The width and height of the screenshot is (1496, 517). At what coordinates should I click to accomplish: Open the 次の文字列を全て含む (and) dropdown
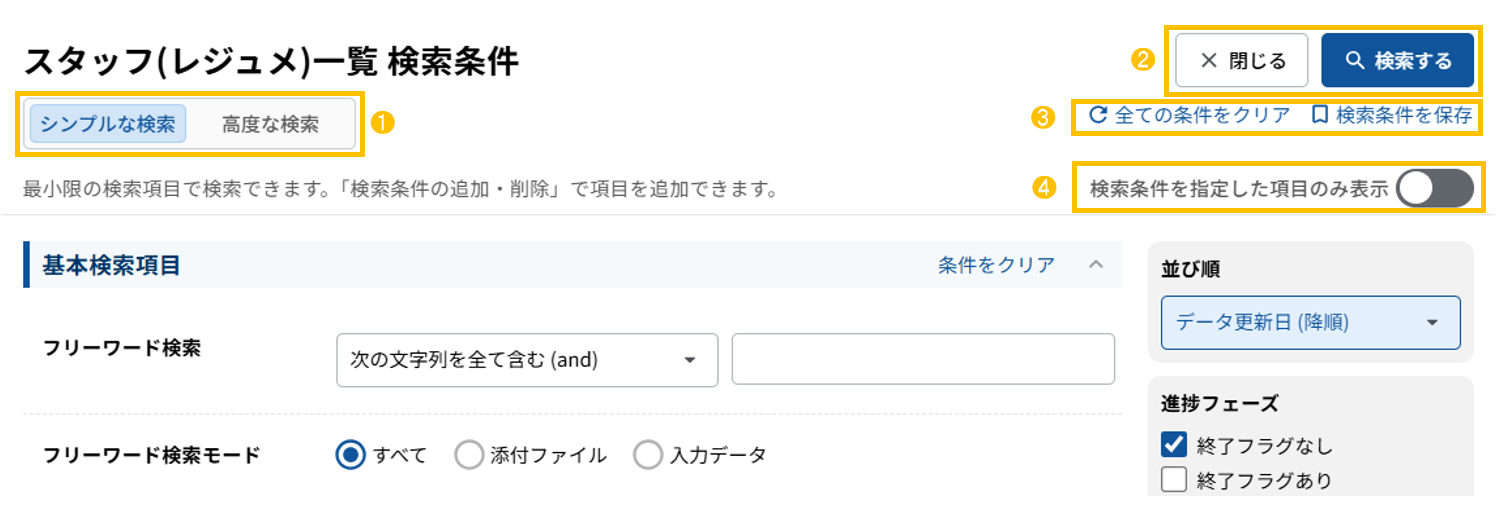pos(527,360)
